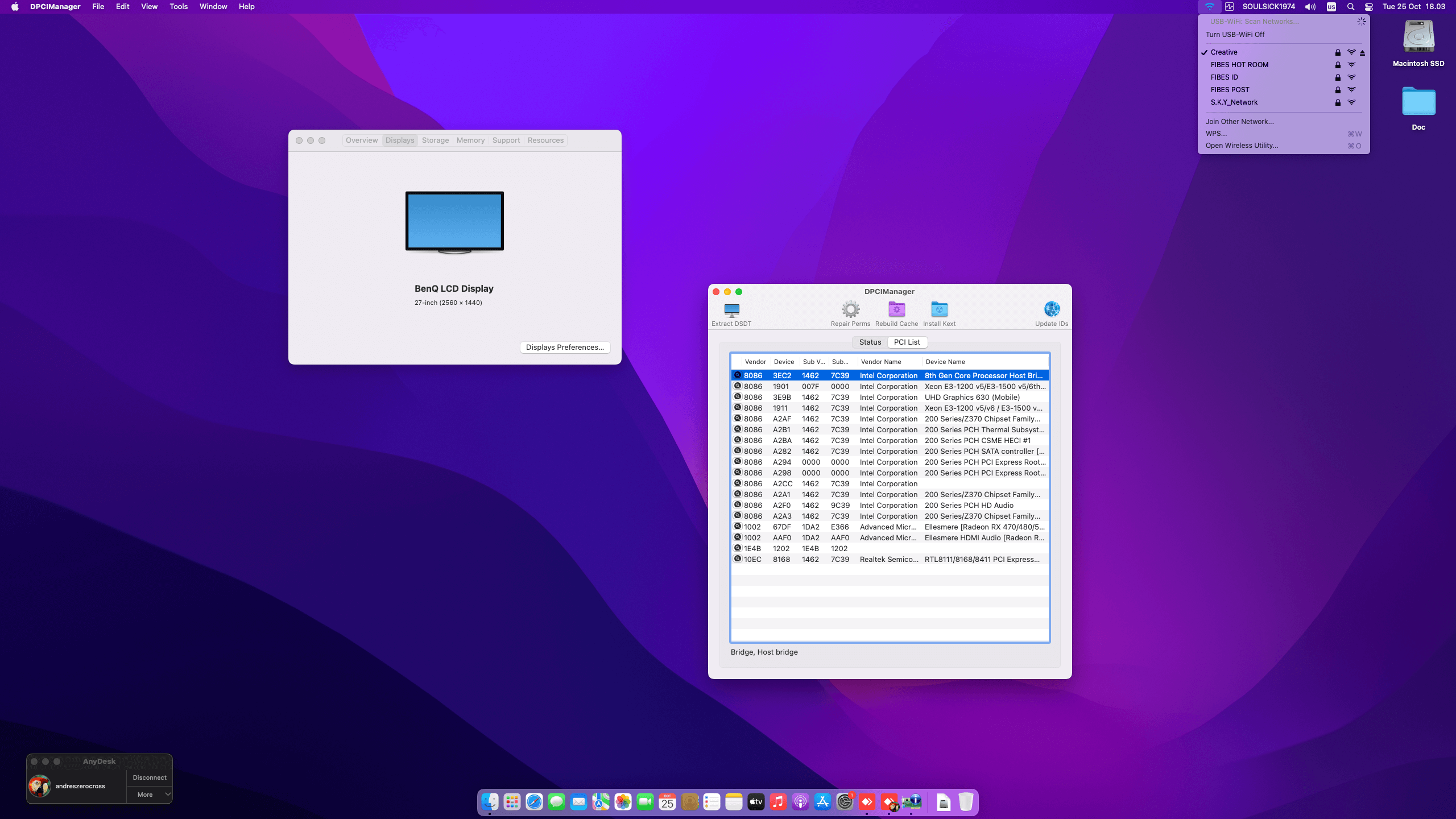Open the Apple menu
Screen dimensions: 1456x819
[x=15, y=7]
